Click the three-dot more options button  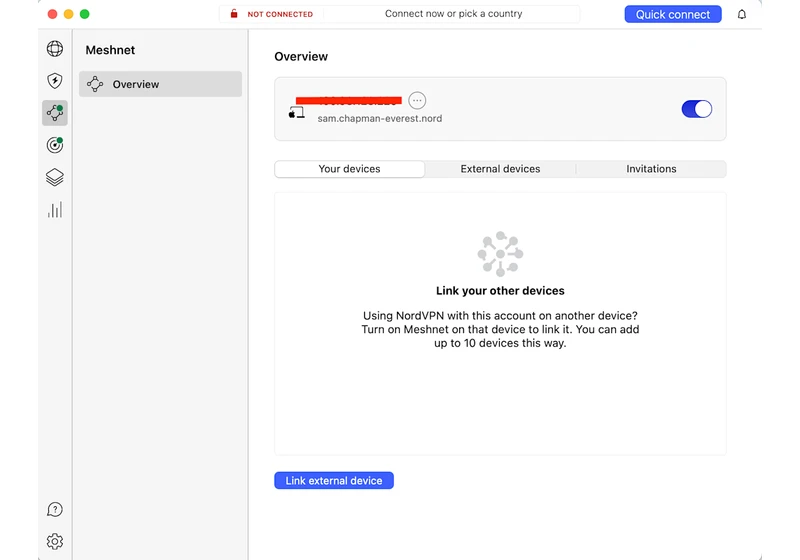pyautogui.click(x=417, y=100)
